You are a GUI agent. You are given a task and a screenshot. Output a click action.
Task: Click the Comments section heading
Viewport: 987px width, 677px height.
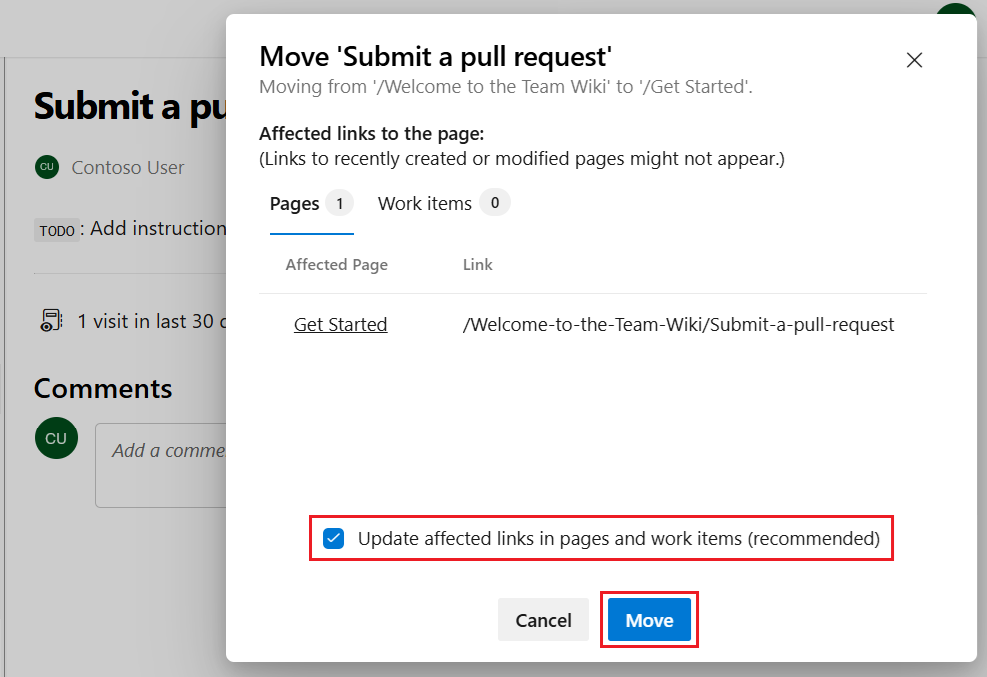103,388
